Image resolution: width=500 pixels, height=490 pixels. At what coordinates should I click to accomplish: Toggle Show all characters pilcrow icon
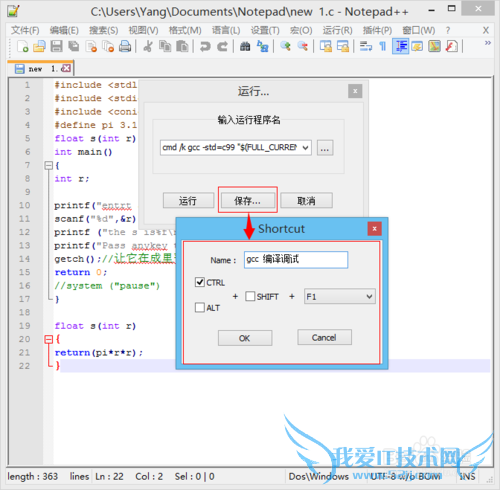point(383,46)
